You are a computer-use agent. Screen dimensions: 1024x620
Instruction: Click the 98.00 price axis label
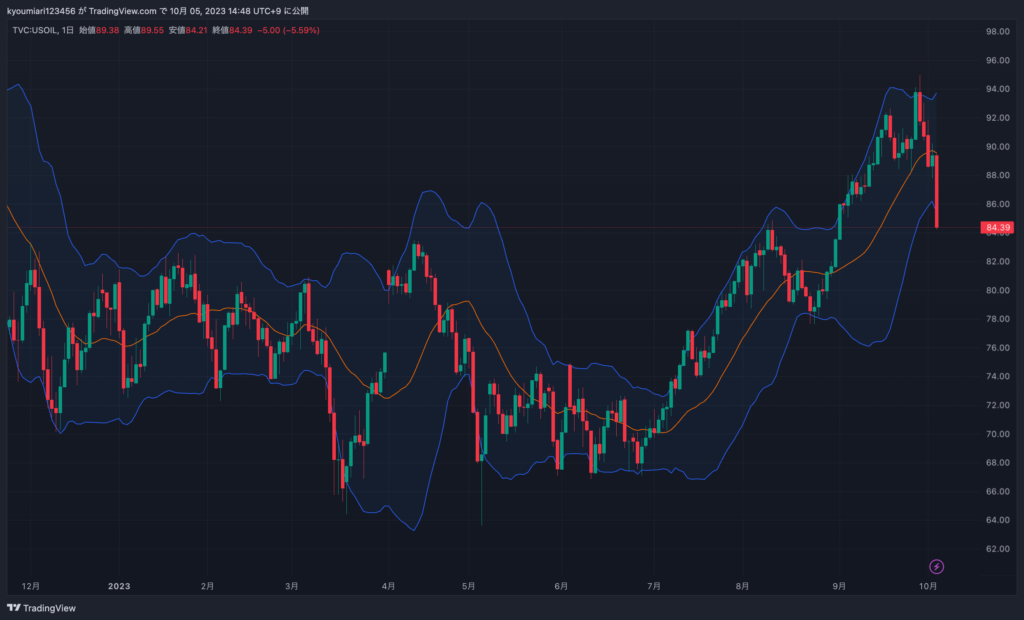(997, 31)
